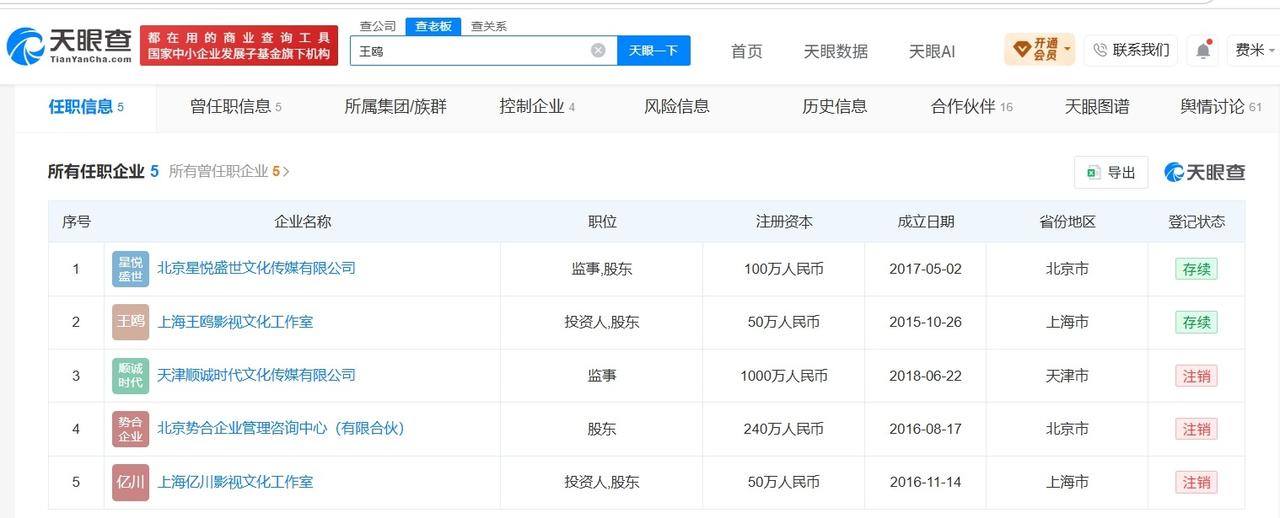Click 注销 status tag for 天津顺诚时代
The height and width of the screenshot is (518, 1280).
(1196, 376)
